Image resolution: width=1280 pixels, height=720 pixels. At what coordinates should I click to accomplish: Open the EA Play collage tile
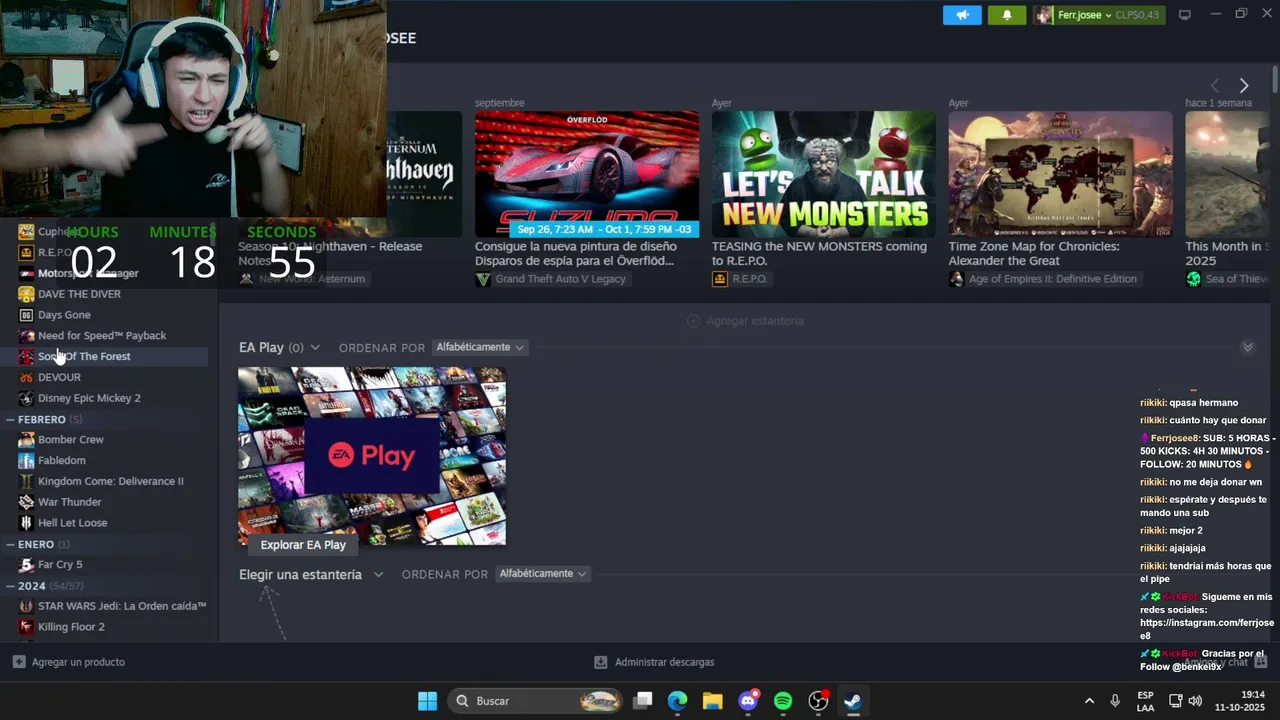coord(372,456)
